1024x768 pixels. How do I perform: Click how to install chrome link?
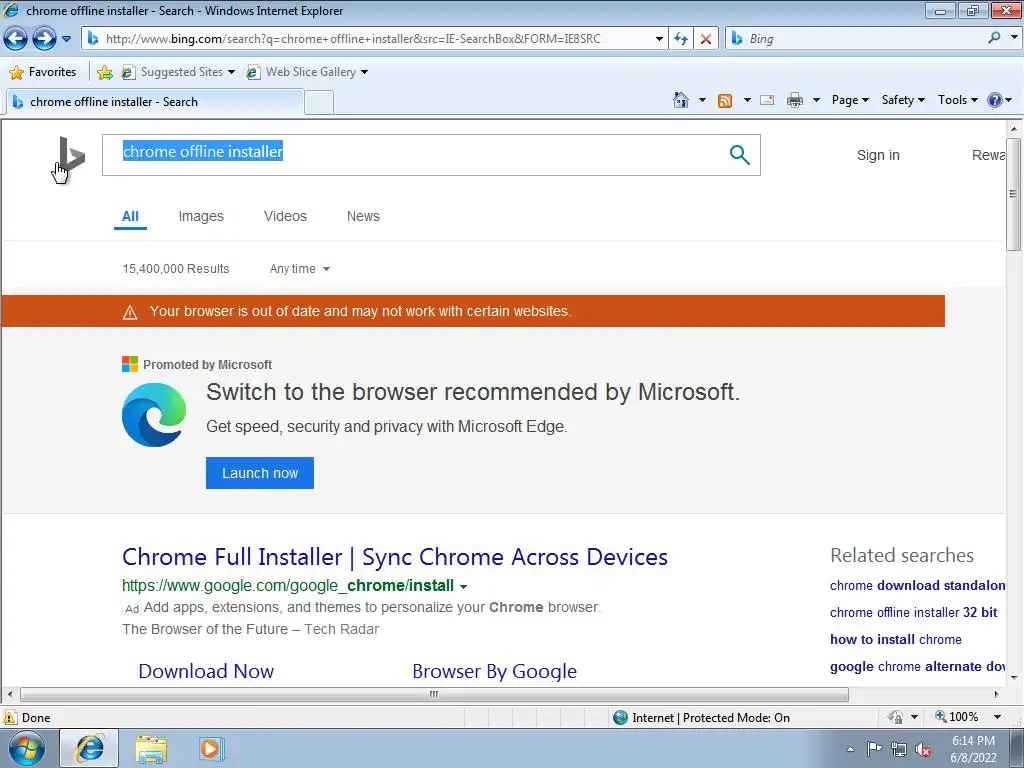pyautogui.click(x=896, y=639)
